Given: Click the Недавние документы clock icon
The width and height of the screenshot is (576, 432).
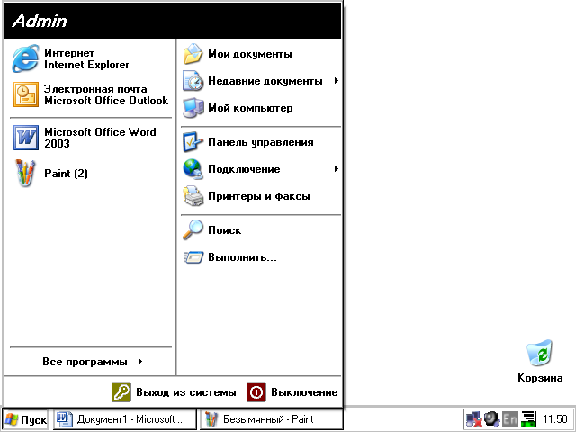Looking at the screenshot, I should click(x=193, y=81).
